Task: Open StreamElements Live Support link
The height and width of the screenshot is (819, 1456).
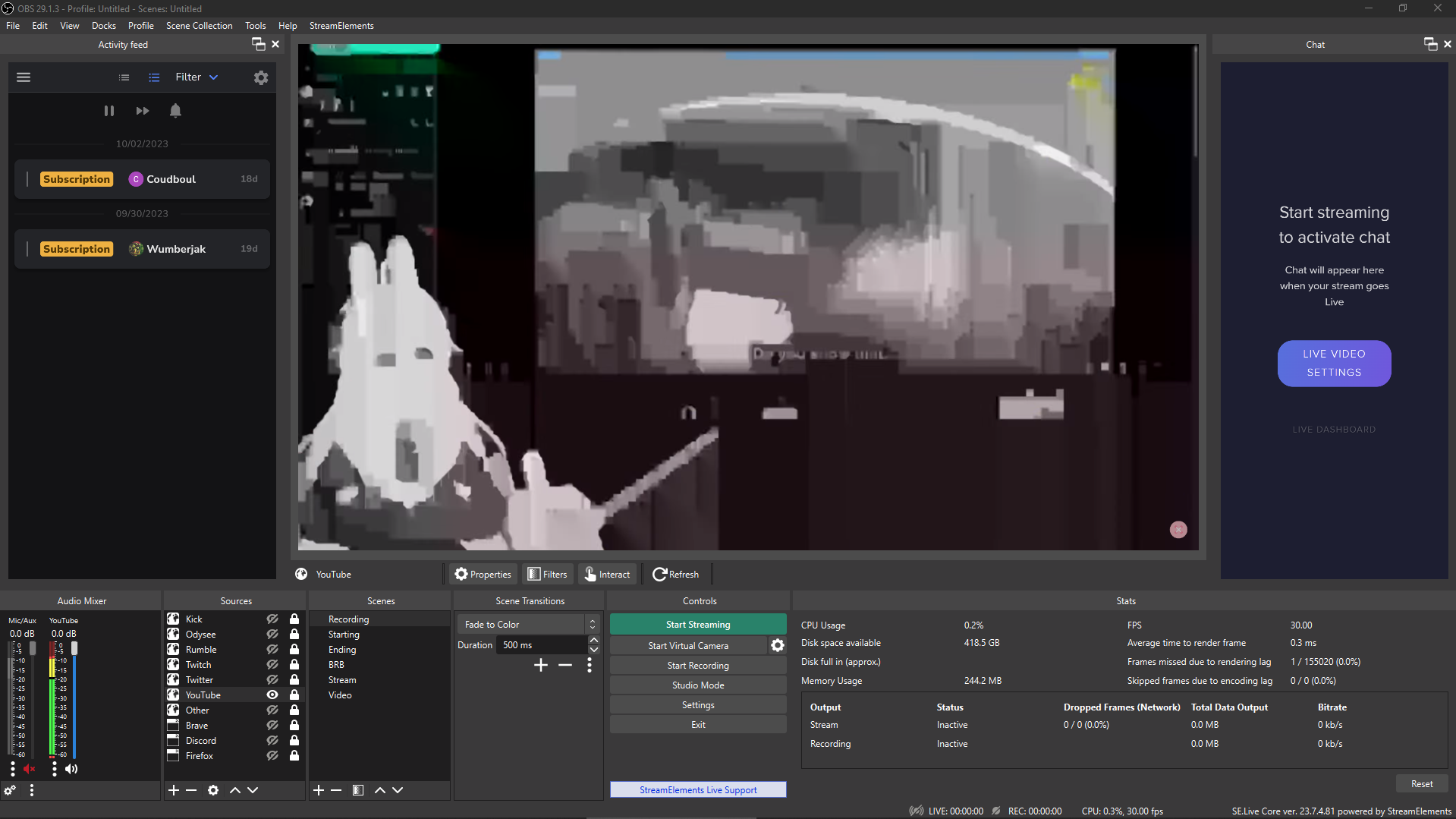Action: pos(698,789)
